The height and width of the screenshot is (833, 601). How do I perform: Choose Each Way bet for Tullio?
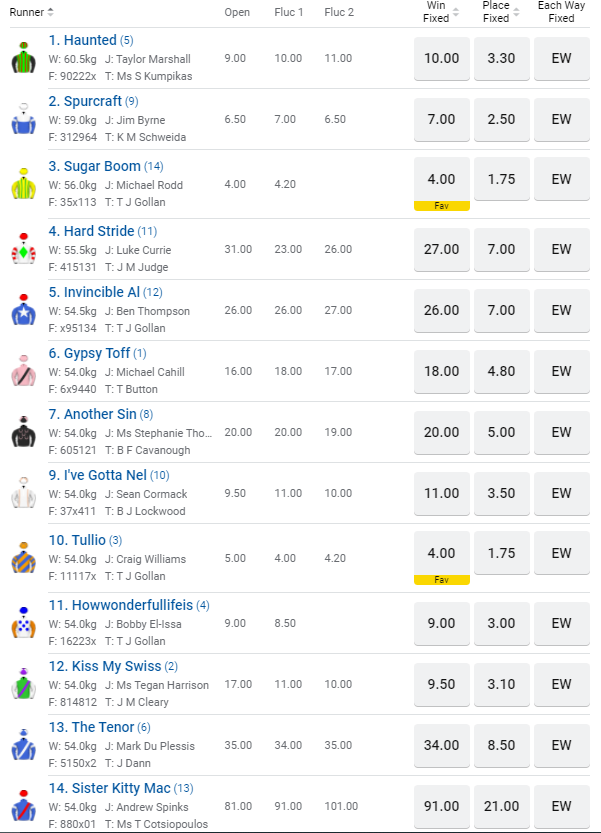tap(561, 553)
